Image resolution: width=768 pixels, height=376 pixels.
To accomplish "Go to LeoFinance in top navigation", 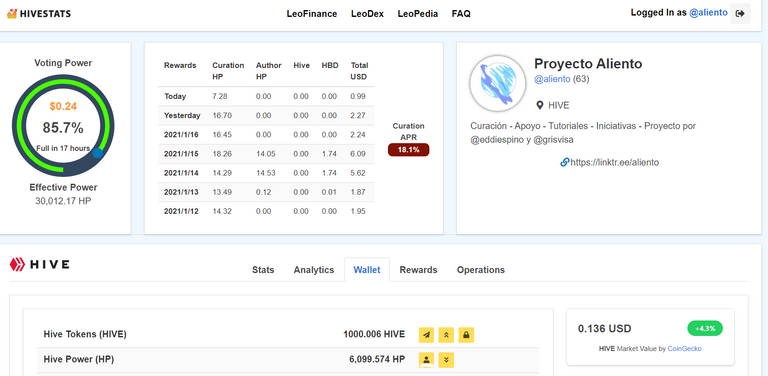I will (x=312, y=14).
